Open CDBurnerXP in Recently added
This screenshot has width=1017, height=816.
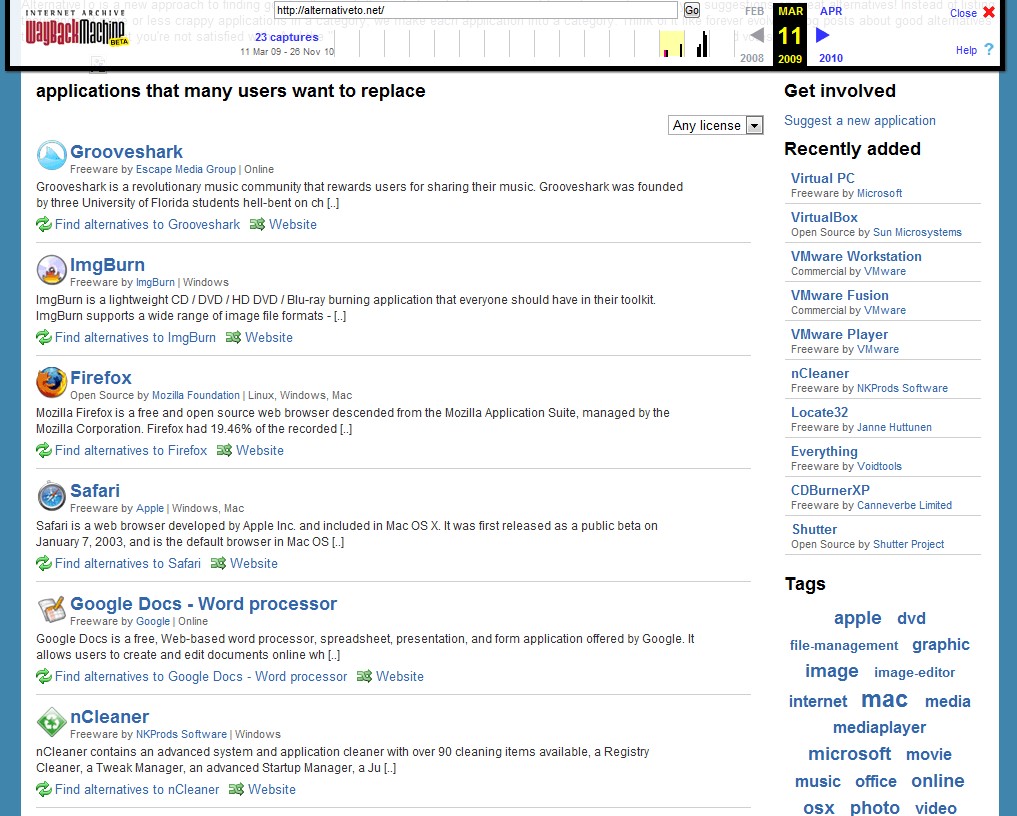tap(830, 490)
